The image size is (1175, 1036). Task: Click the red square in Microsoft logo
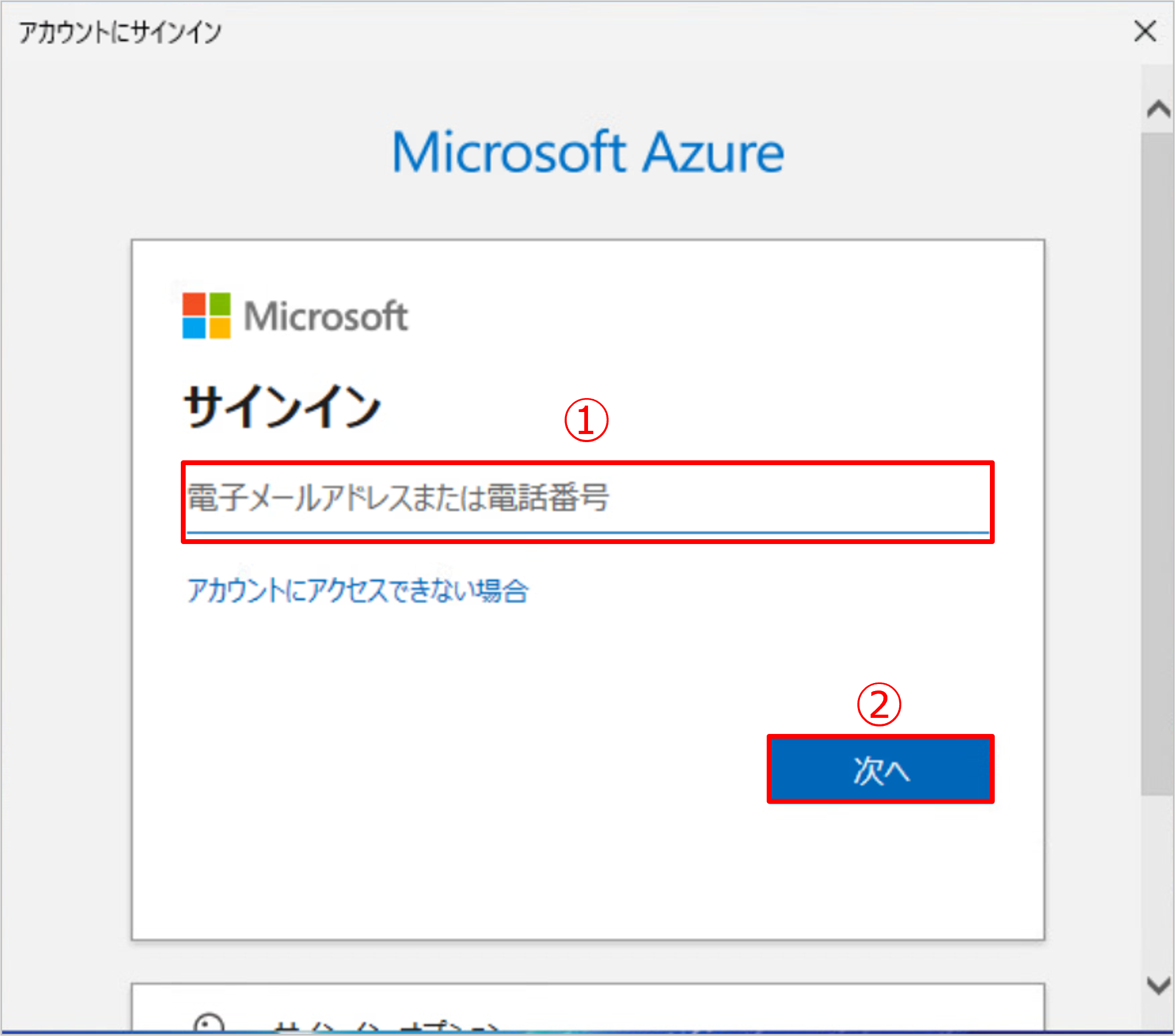(194, 304)
